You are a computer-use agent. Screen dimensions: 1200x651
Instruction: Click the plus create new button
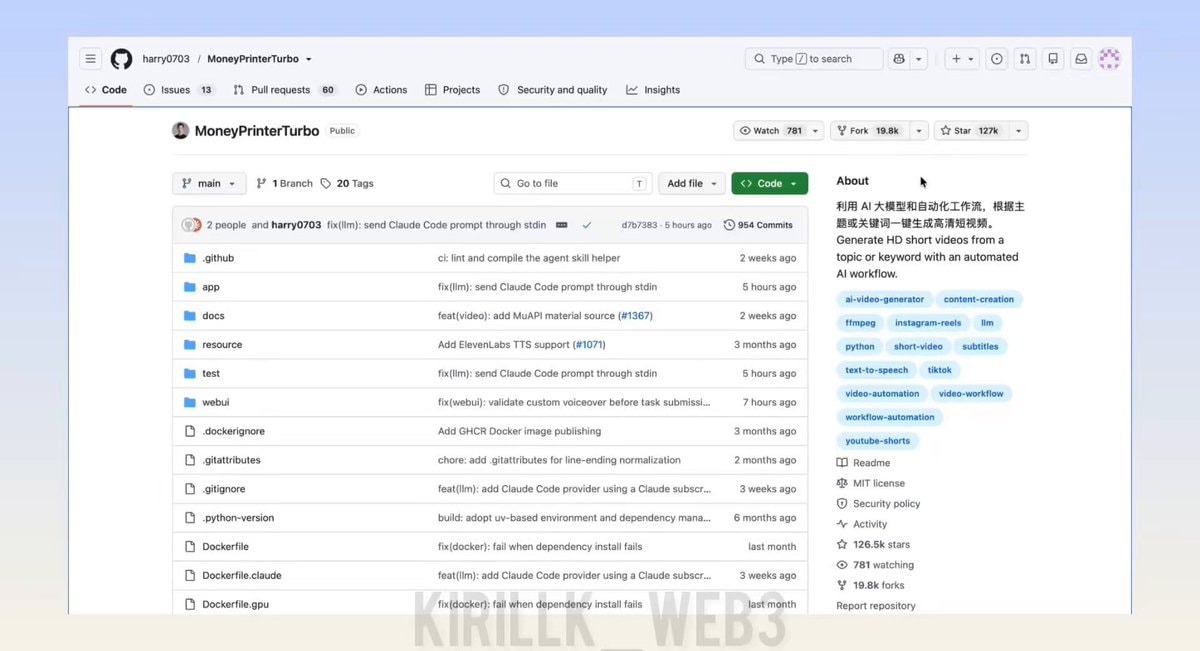(962, 59)
